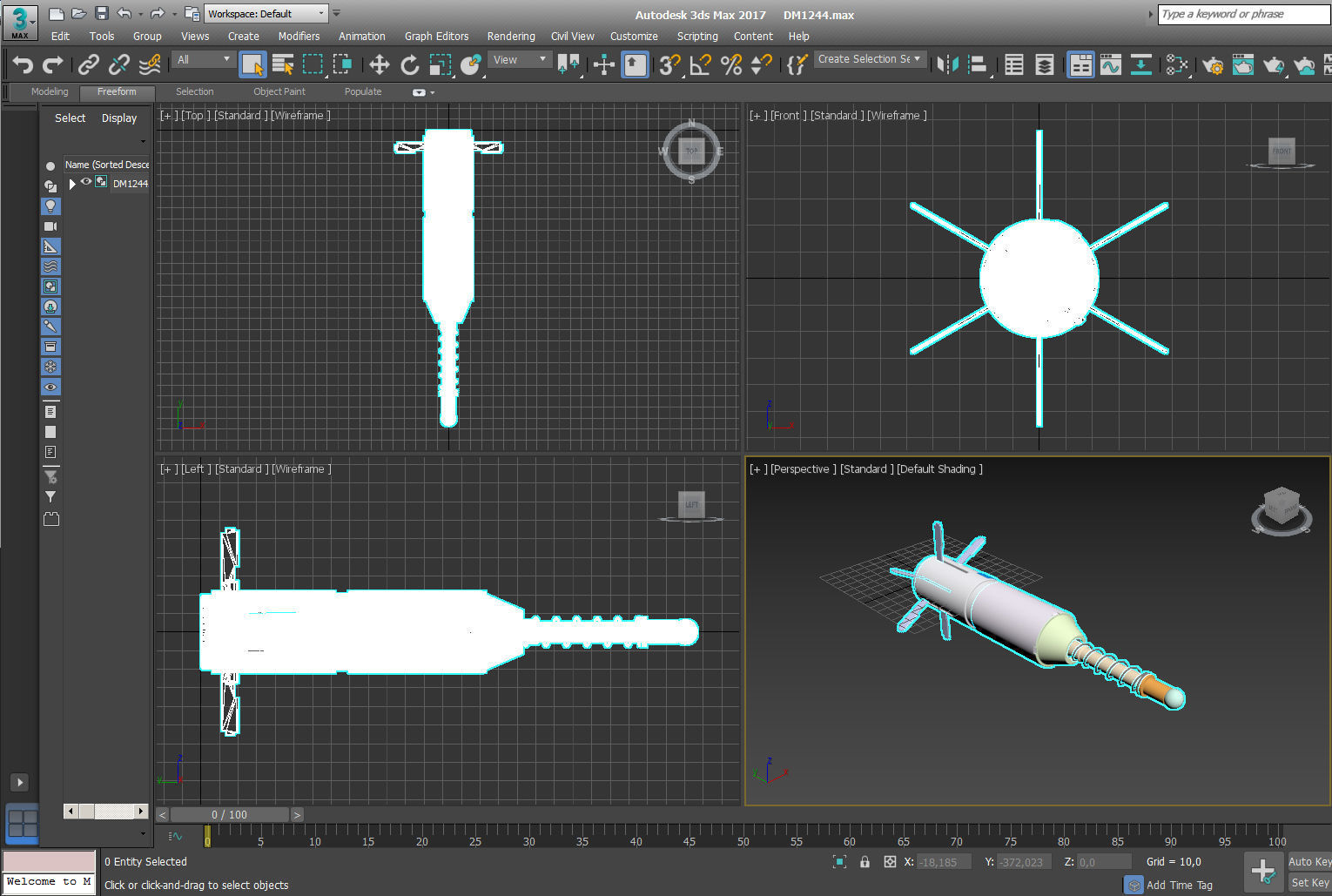
Task: Activate the Select and Scale tool
Action: pyautogui.click(x=441, y=64)
